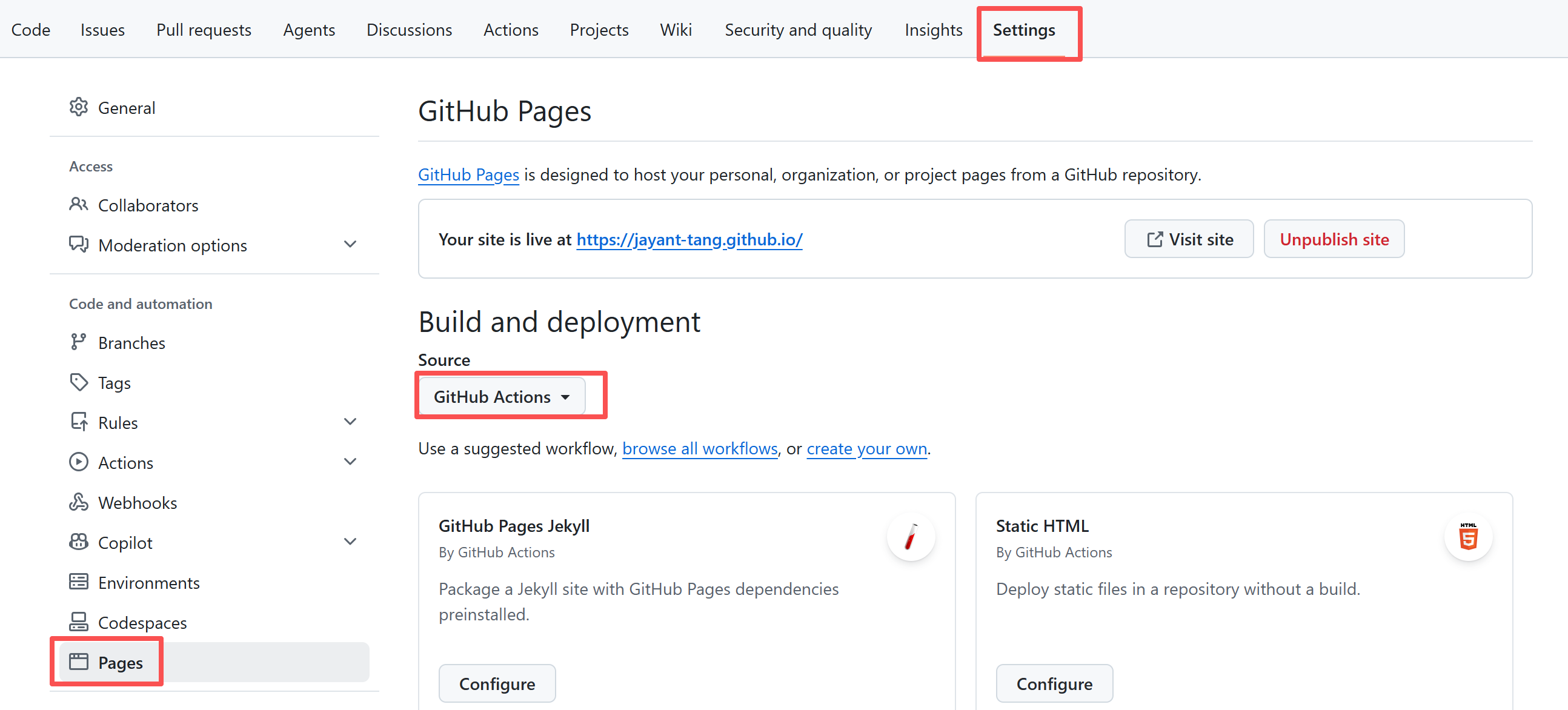Screen dimensions: 1568x710
Task: Click the Access section label
Action: [91, 166]
